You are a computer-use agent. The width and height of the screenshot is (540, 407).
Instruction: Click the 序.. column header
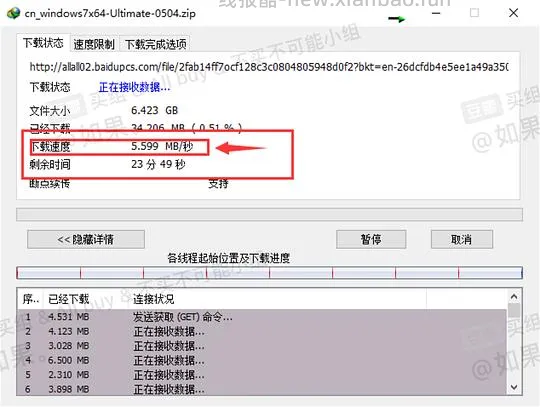[x=31, y=299]
